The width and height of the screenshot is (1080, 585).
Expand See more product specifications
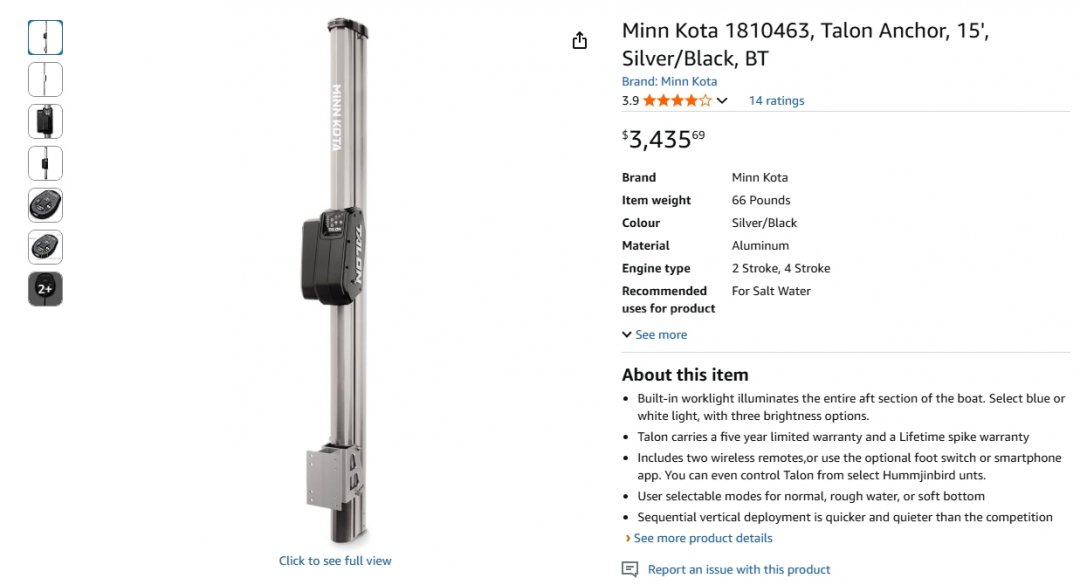655,335
